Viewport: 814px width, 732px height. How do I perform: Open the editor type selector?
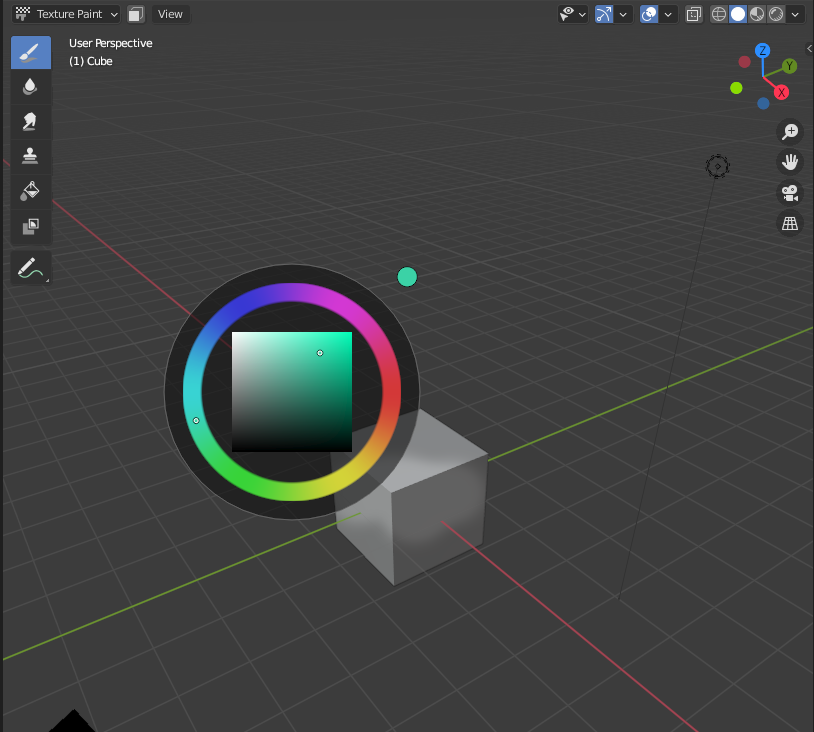pyautogui.click(x=22, y=13)
